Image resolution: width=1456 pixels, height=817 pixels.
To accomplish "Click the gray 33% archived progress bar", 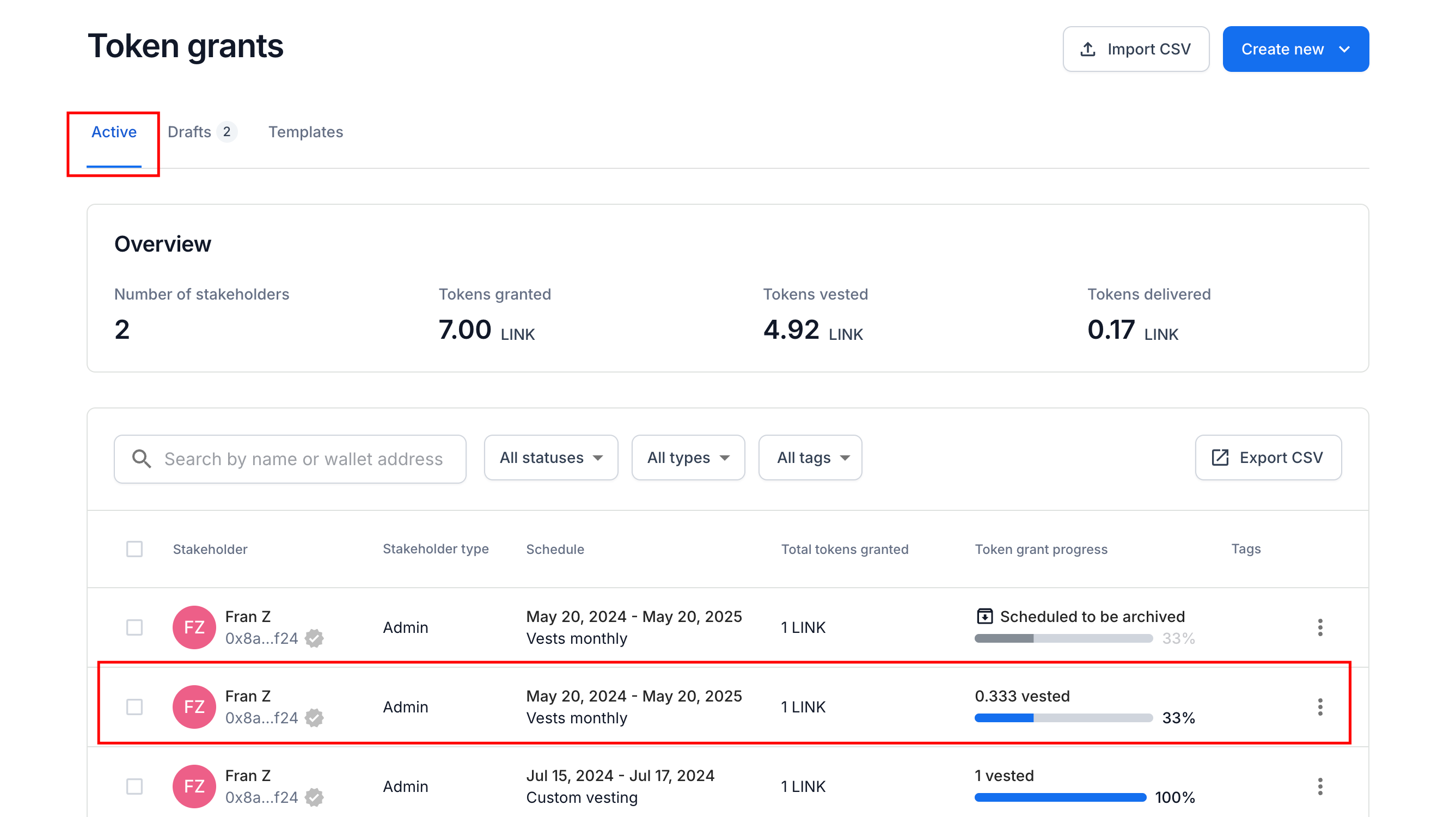I will click(x=1063, y=638).
